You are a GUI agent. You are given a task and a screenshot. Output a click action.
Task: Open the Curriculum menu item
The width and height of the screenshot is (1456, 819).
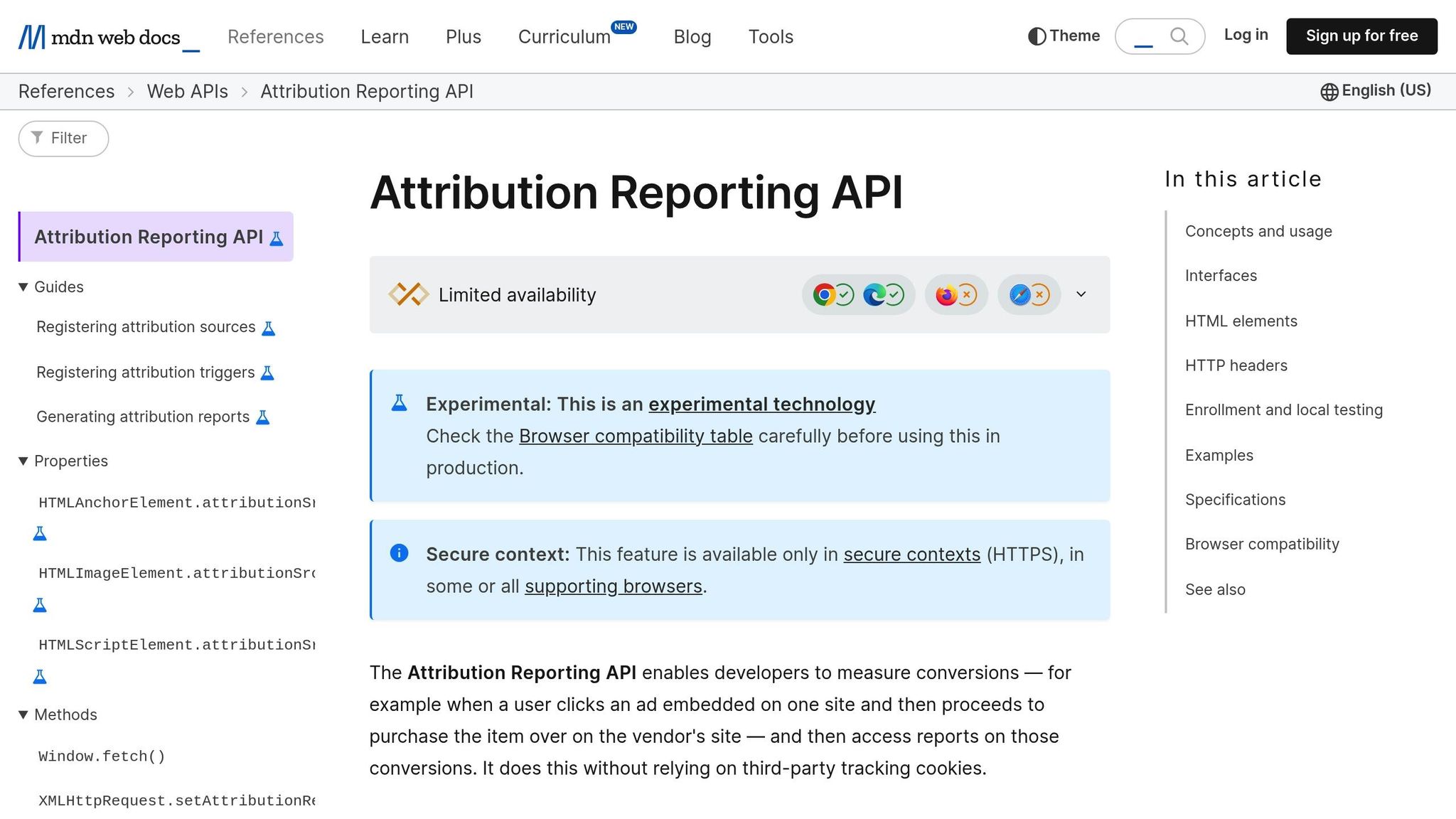click(564, 36)
